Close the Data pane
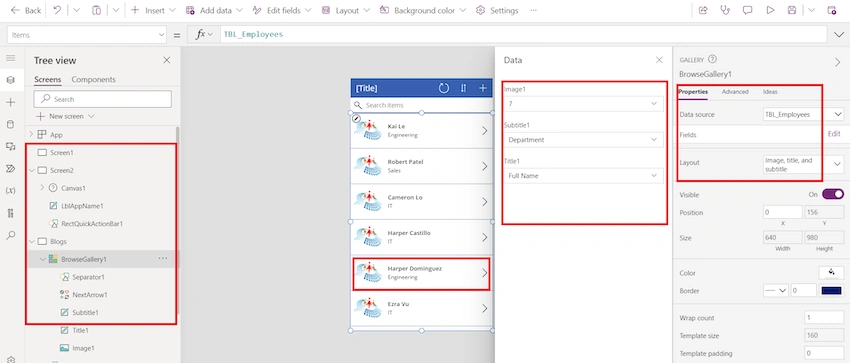850x363 pixels. coord(659,60)
